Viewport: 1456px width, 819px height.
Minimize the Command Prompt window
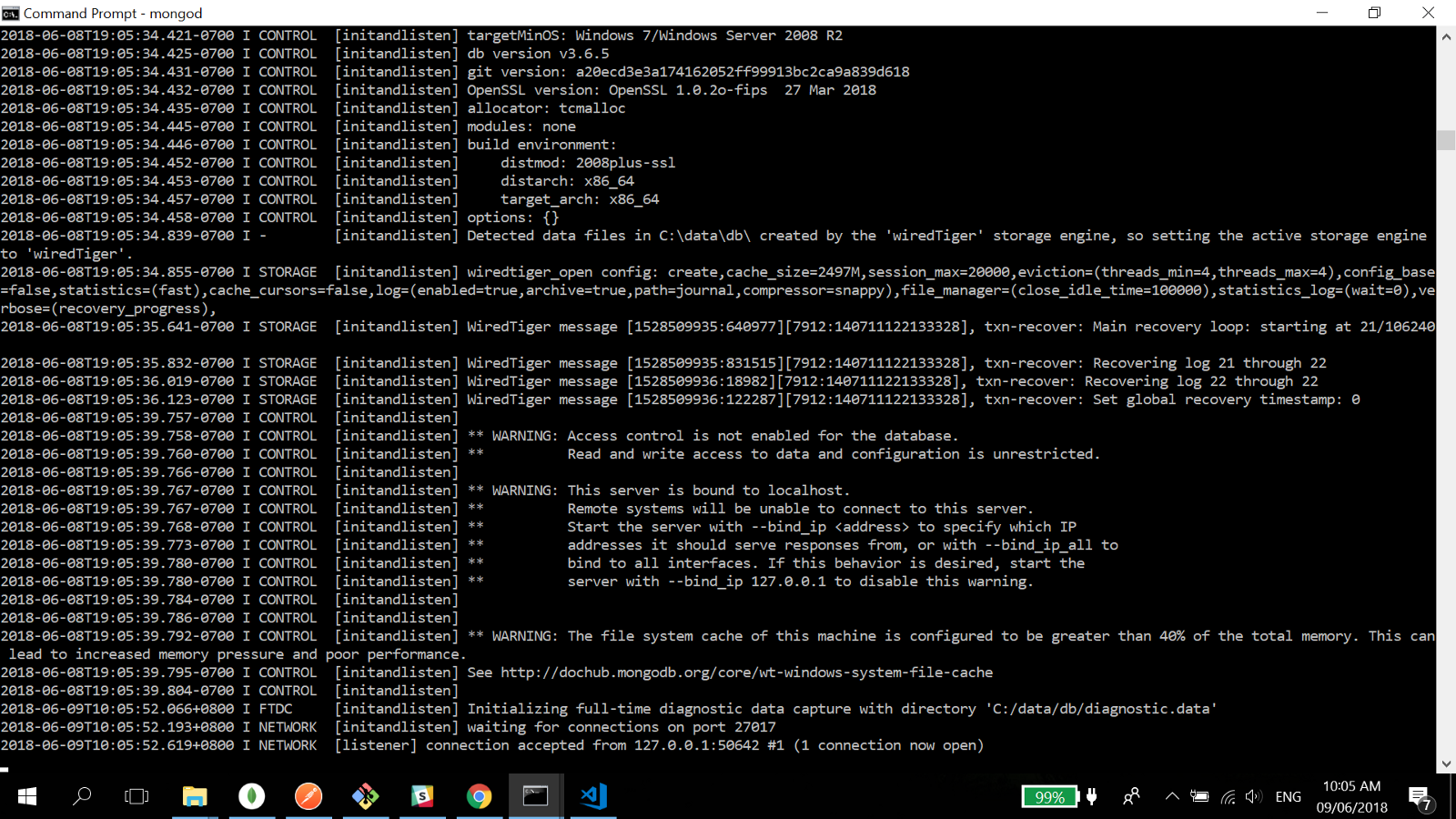1322,13
